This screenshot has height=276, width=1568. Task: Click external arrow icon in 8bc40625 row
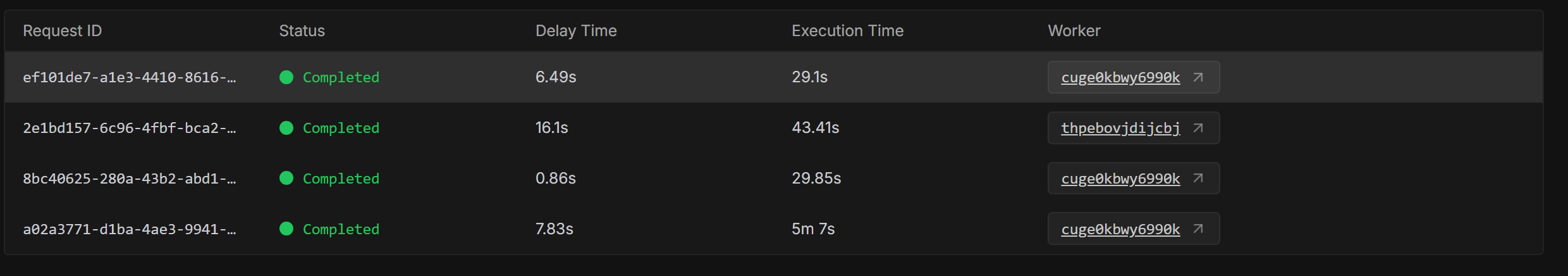[1197, 179]
